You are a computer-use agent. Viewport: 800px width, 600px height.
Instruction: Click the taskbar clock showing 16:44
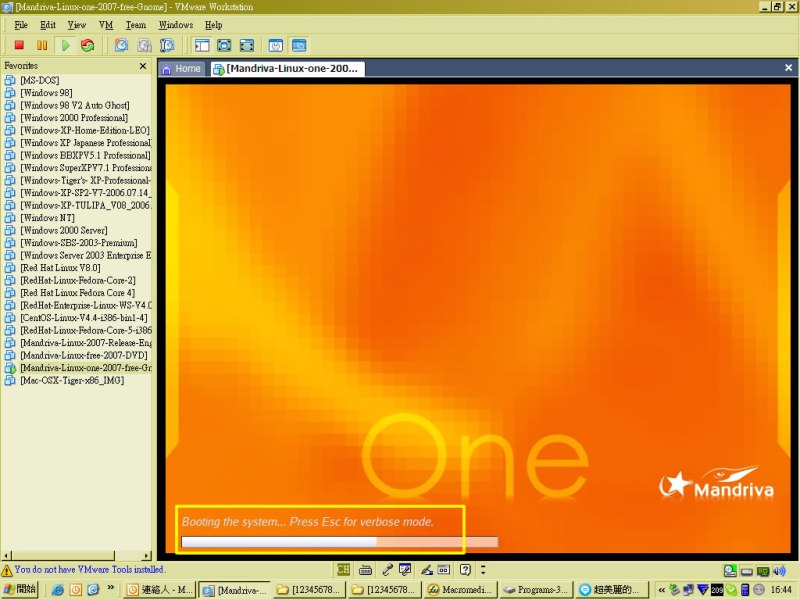pyautogui.click(x=781, y=590)
